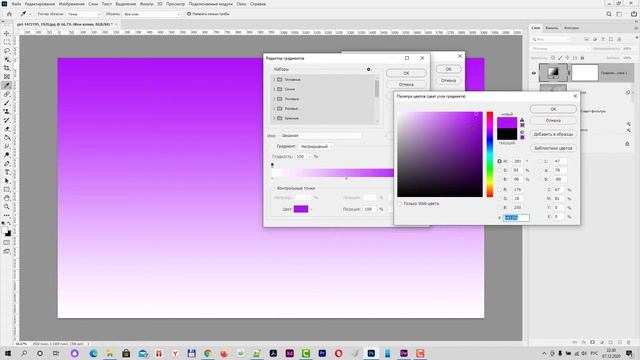Open the layer blend mode dropdown
The height and width of the screenshot is (360, 640).
click(560, 49)
